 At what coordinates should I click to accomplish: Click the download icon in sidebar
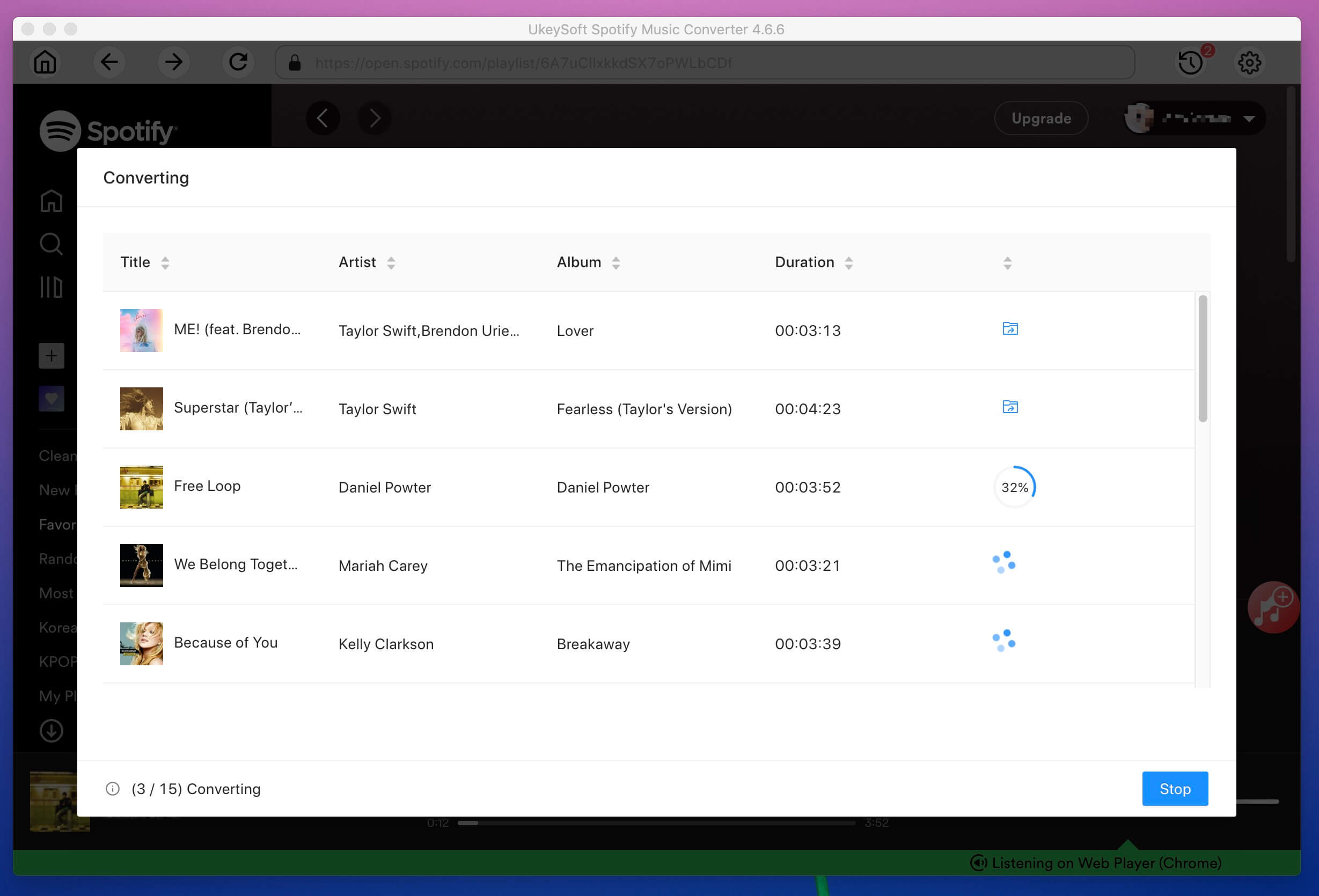(51, 730)
